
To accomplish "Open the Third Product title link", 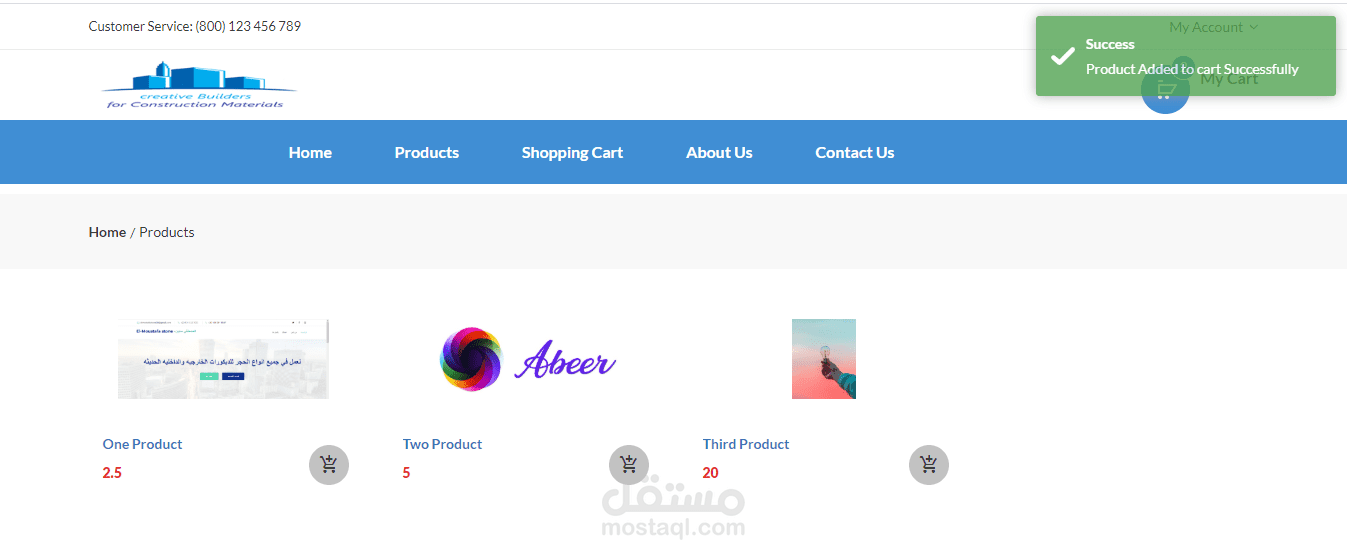I will tap(746, 444).
